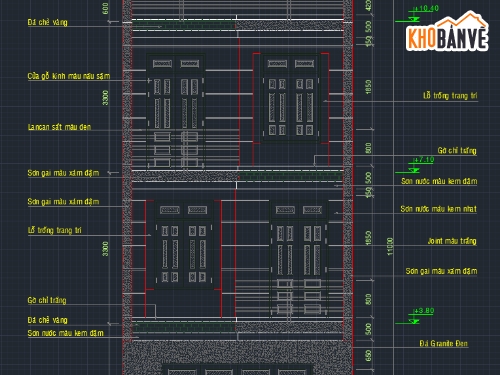The image size is (500, 375).
Task: Click 'Sơn gai màu xám đậm' below 'Joint màu trắng'
Action: point(441,271)
